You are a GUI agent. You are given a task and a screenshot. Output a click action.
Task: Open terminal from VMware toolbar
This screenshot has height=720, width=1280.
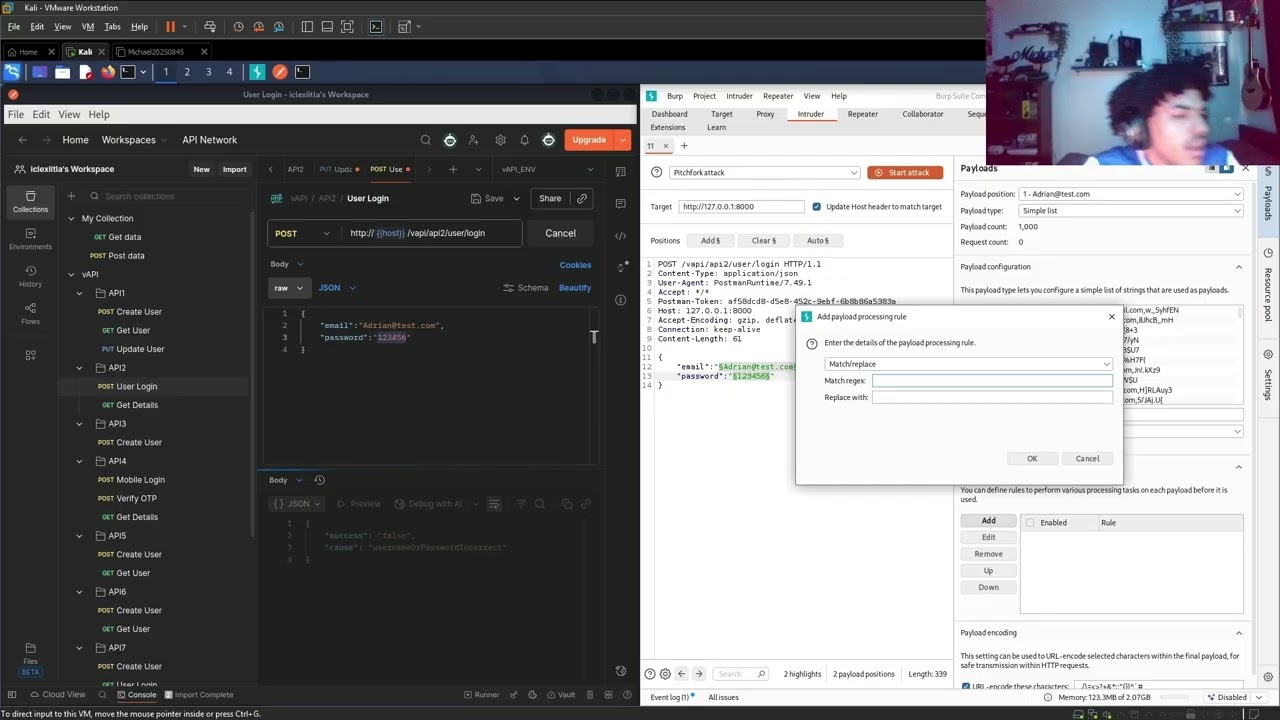(x=376, y=27)
